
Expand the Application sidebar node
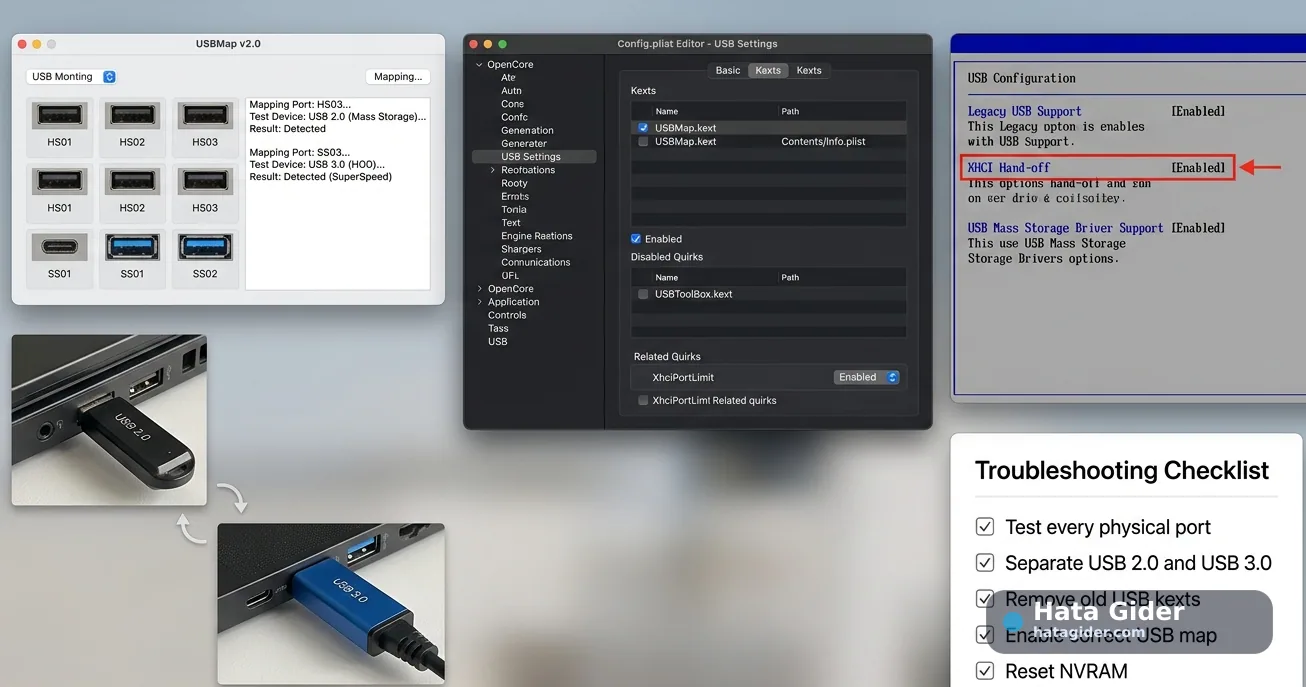pos(479,302)
